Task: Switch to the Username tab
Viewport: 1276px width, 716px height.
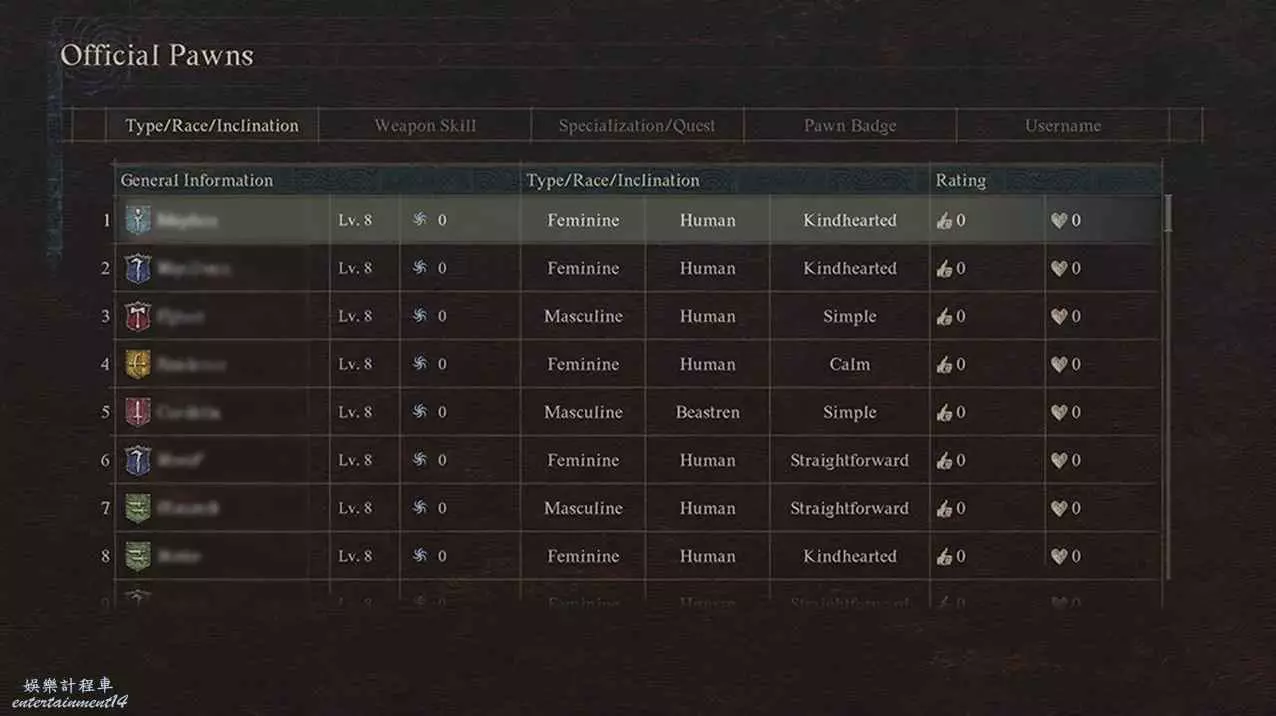Action: 1063,126
